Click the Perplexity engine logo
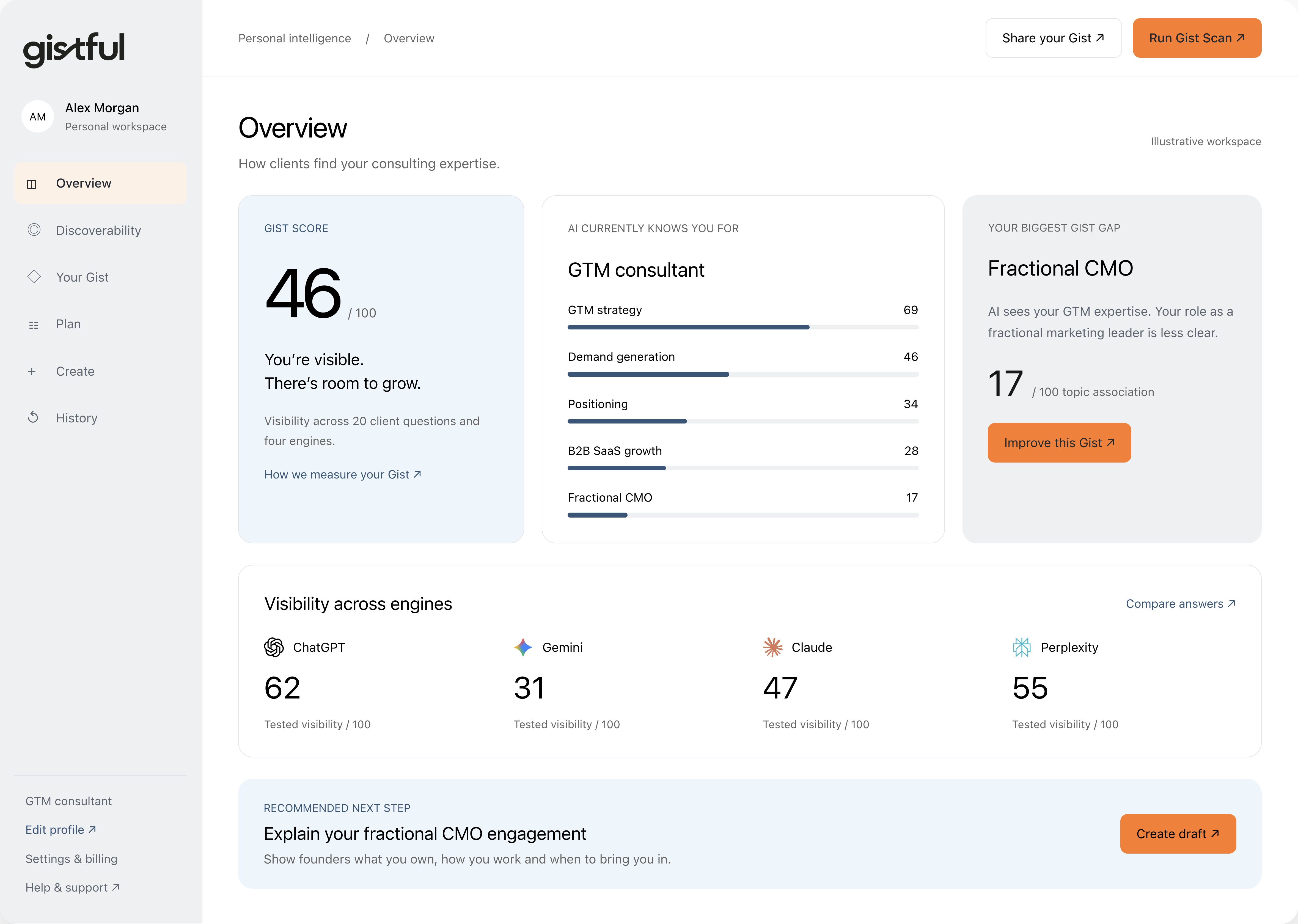Image resolution: width=1298 pixels, height=924 pixels. [1022, 647]
